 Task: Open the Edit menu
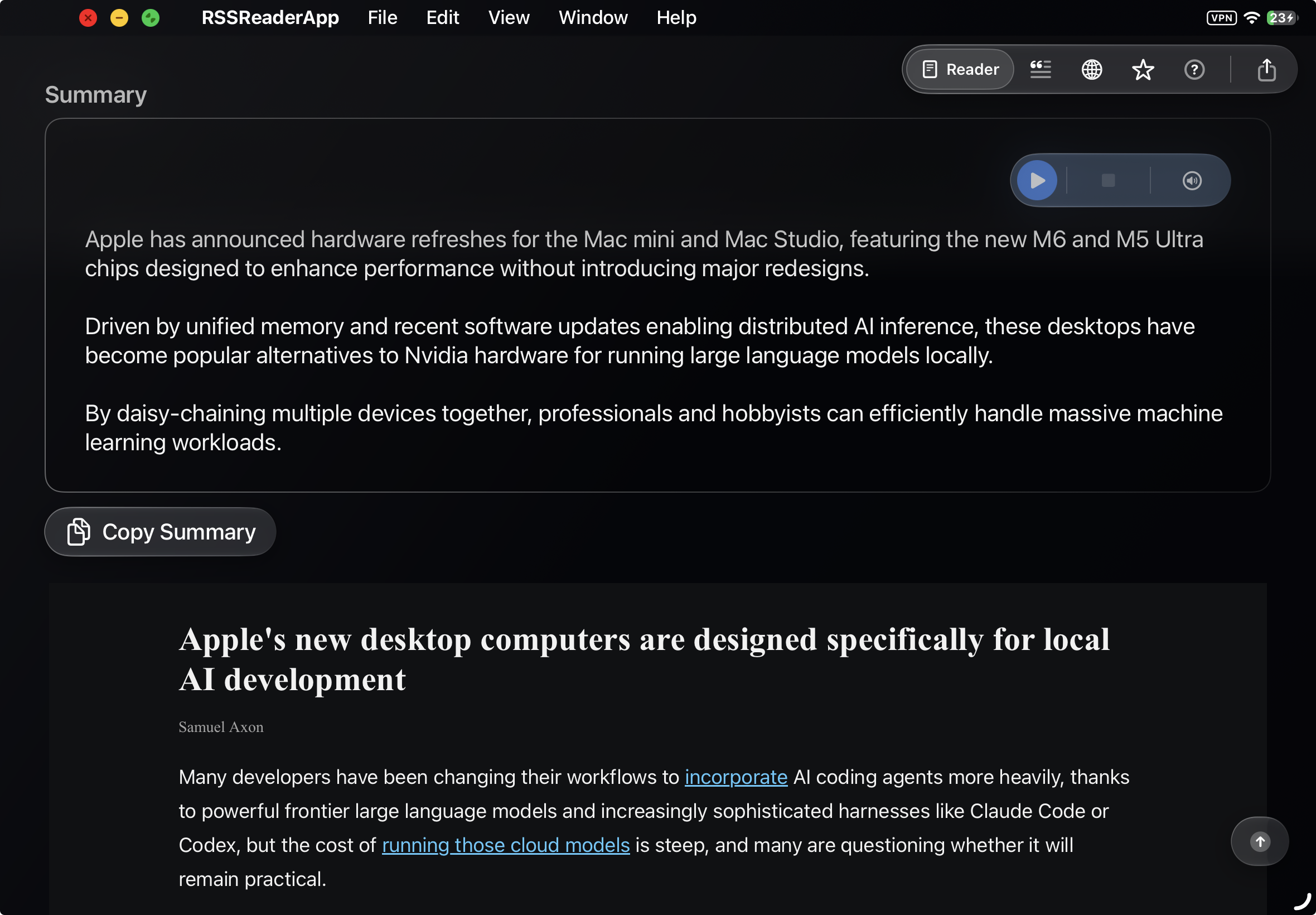tap(442, 18)
